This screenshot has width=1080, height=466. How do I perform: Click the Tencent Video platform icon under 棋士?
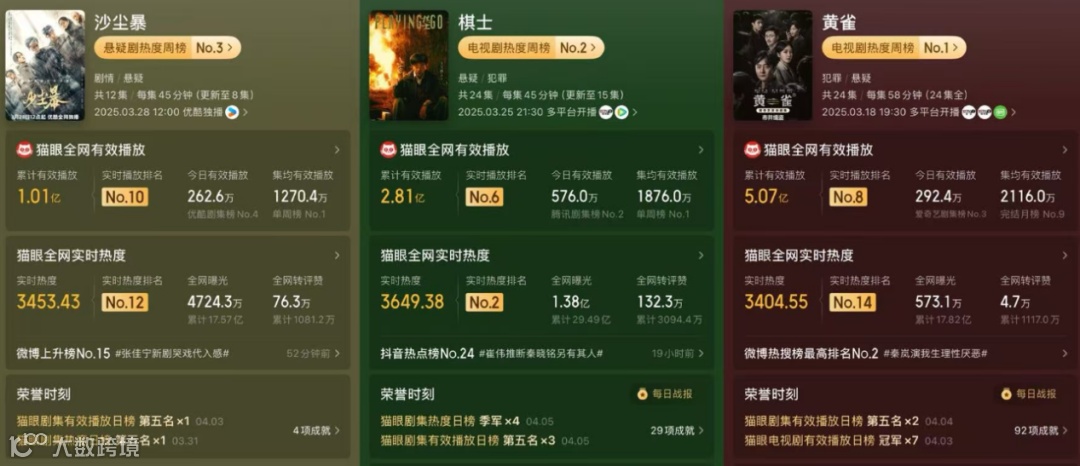pos(621,112)
